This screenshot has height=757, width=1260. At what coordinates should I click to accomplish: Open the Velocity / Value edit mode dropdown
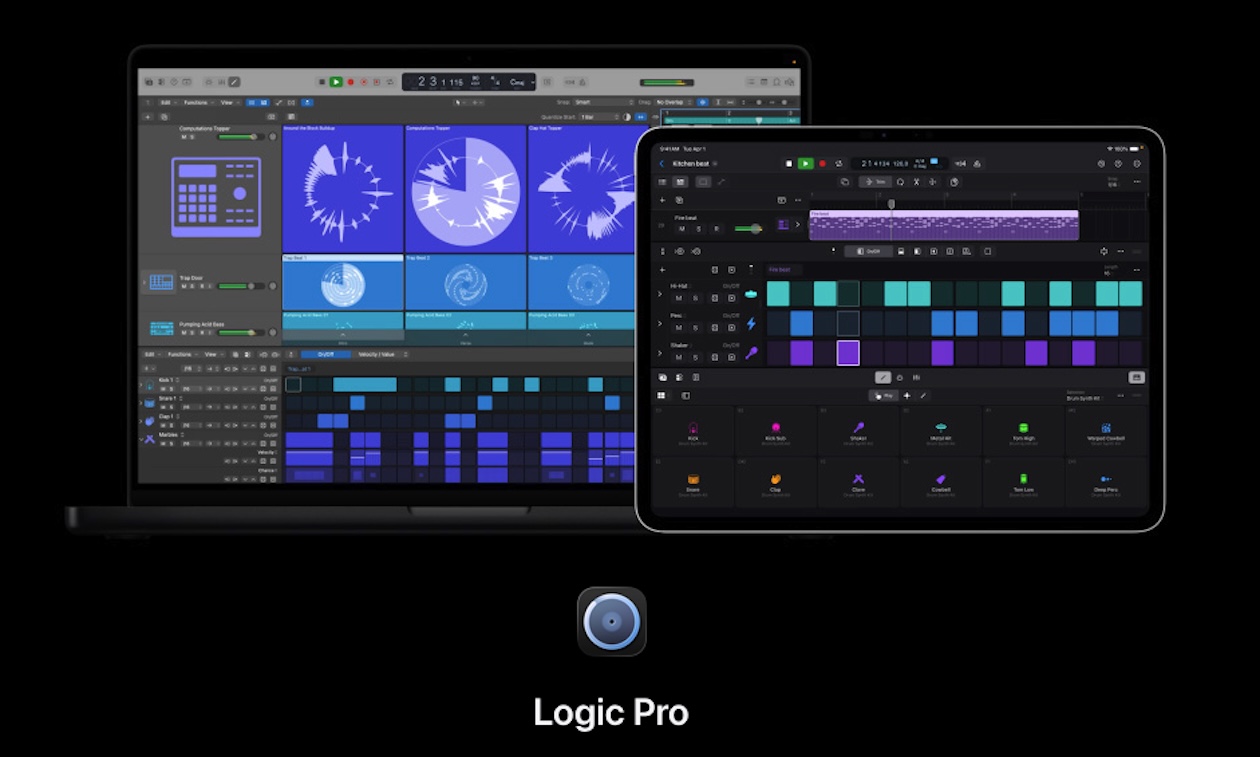[383, 354]
